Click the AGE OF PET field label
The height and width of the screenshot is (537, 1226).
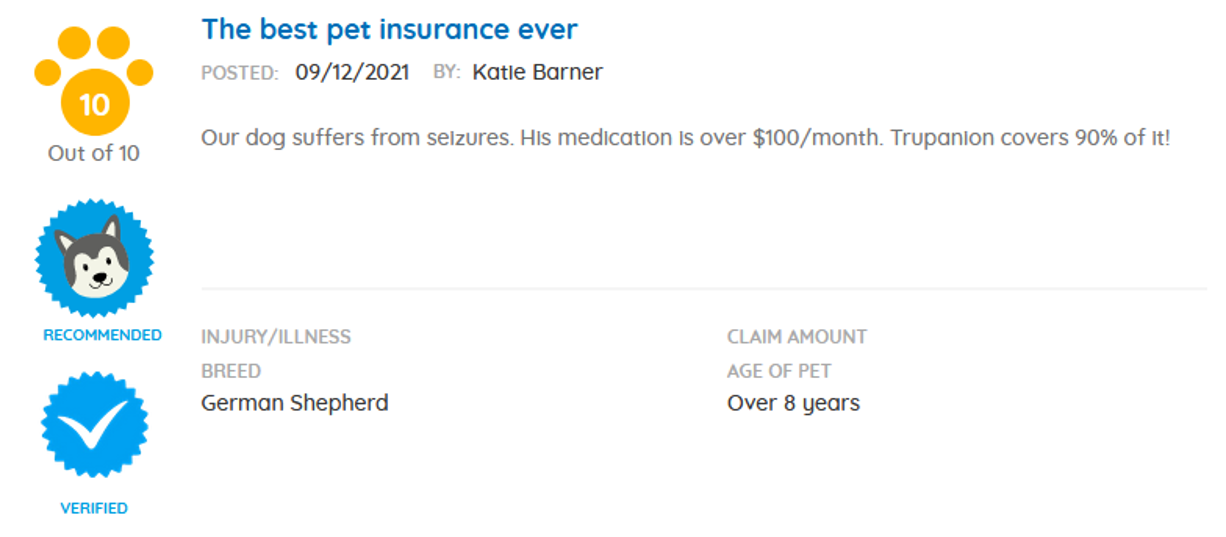779,371
